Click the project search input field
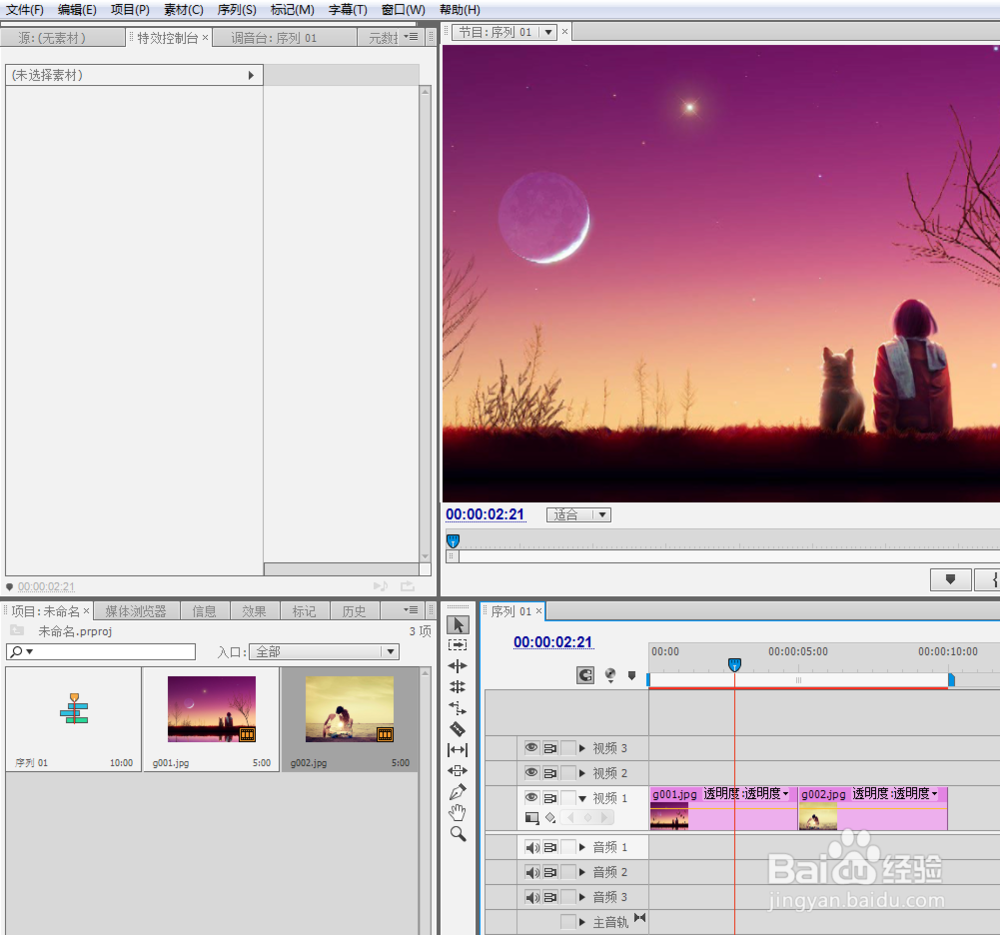1000x935 pixels. pos(101,651)
